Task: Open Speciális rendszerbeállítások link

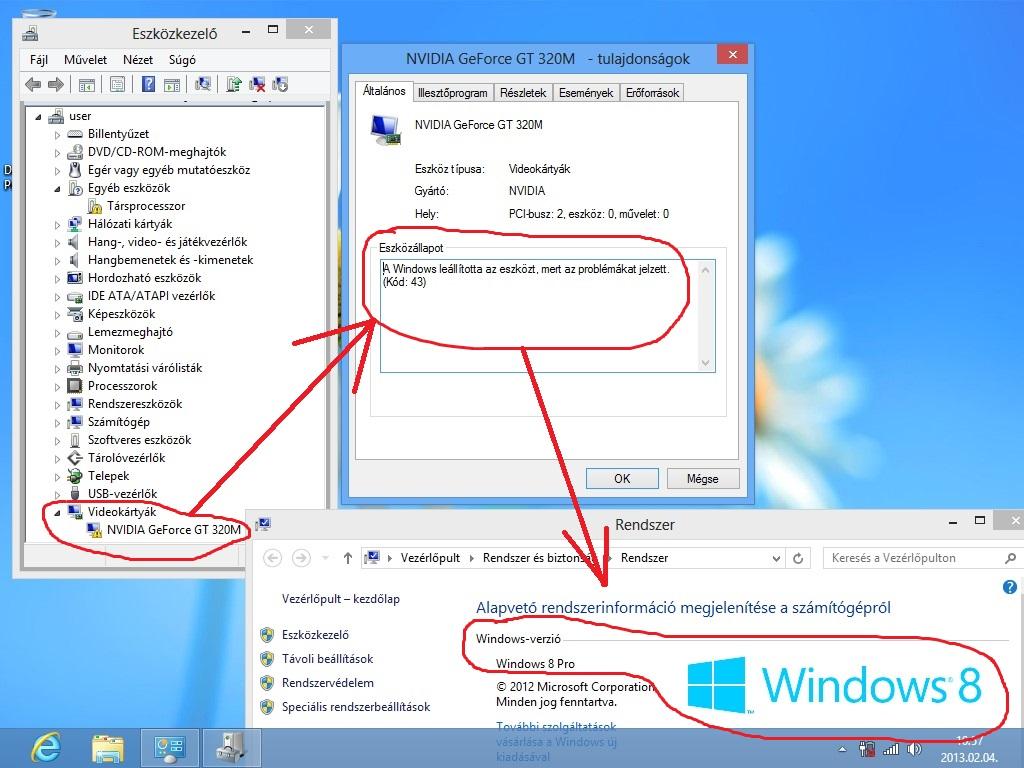Action: [356, 707]
